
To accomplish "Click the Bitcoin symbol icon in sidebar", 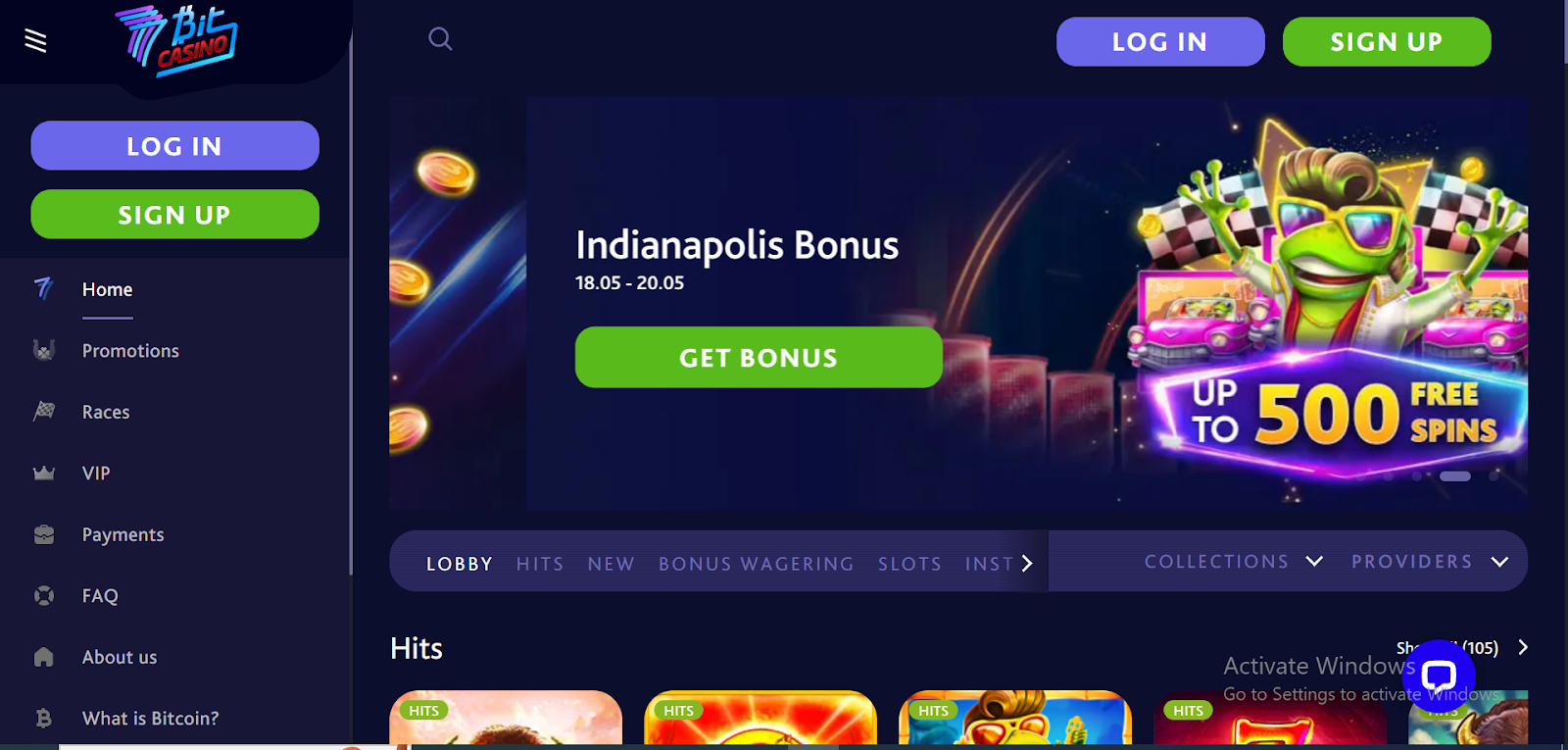I will pos(44,719).
